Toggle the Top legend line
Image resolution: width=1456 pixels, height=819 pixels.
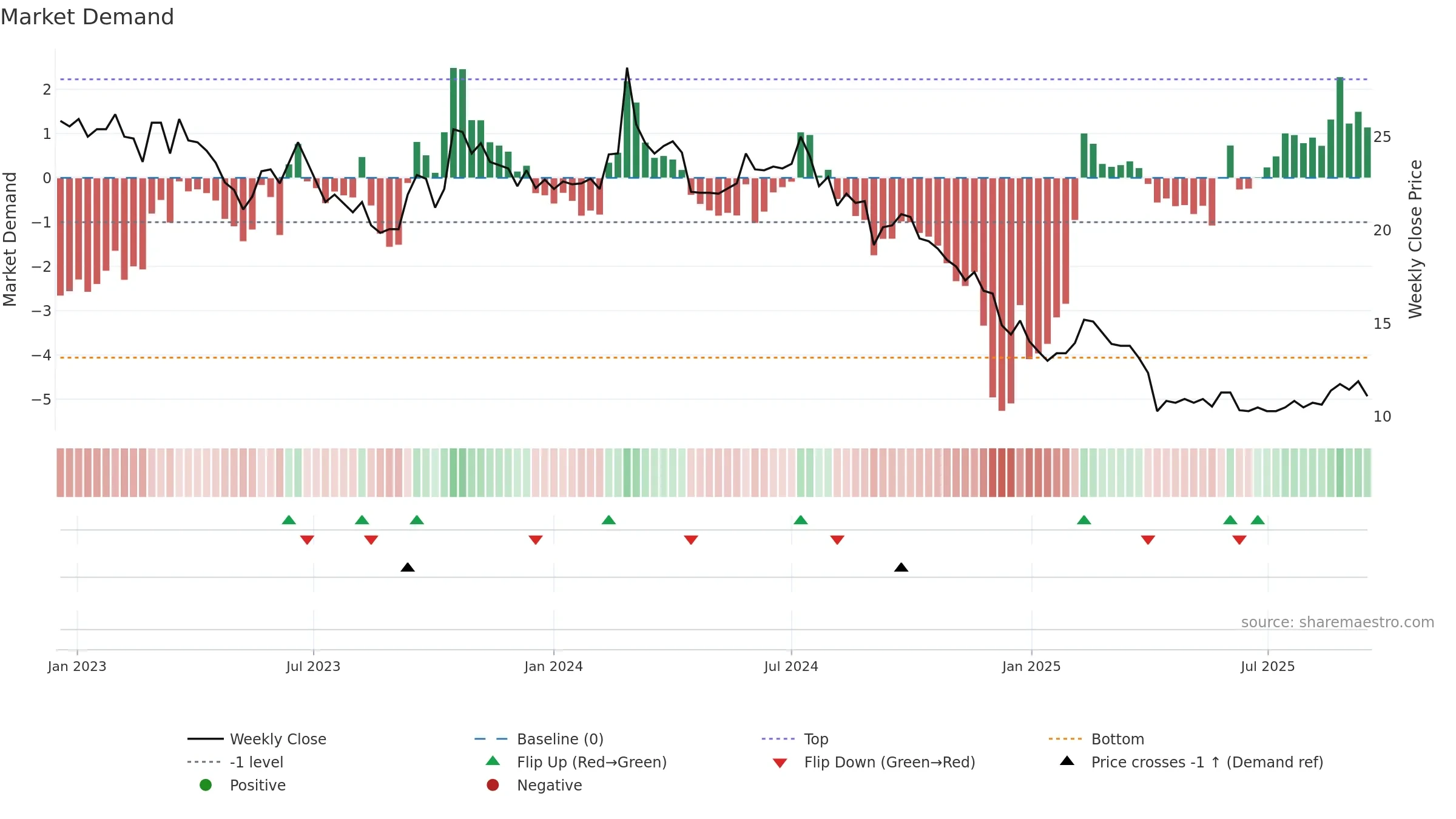coord(795,739)
